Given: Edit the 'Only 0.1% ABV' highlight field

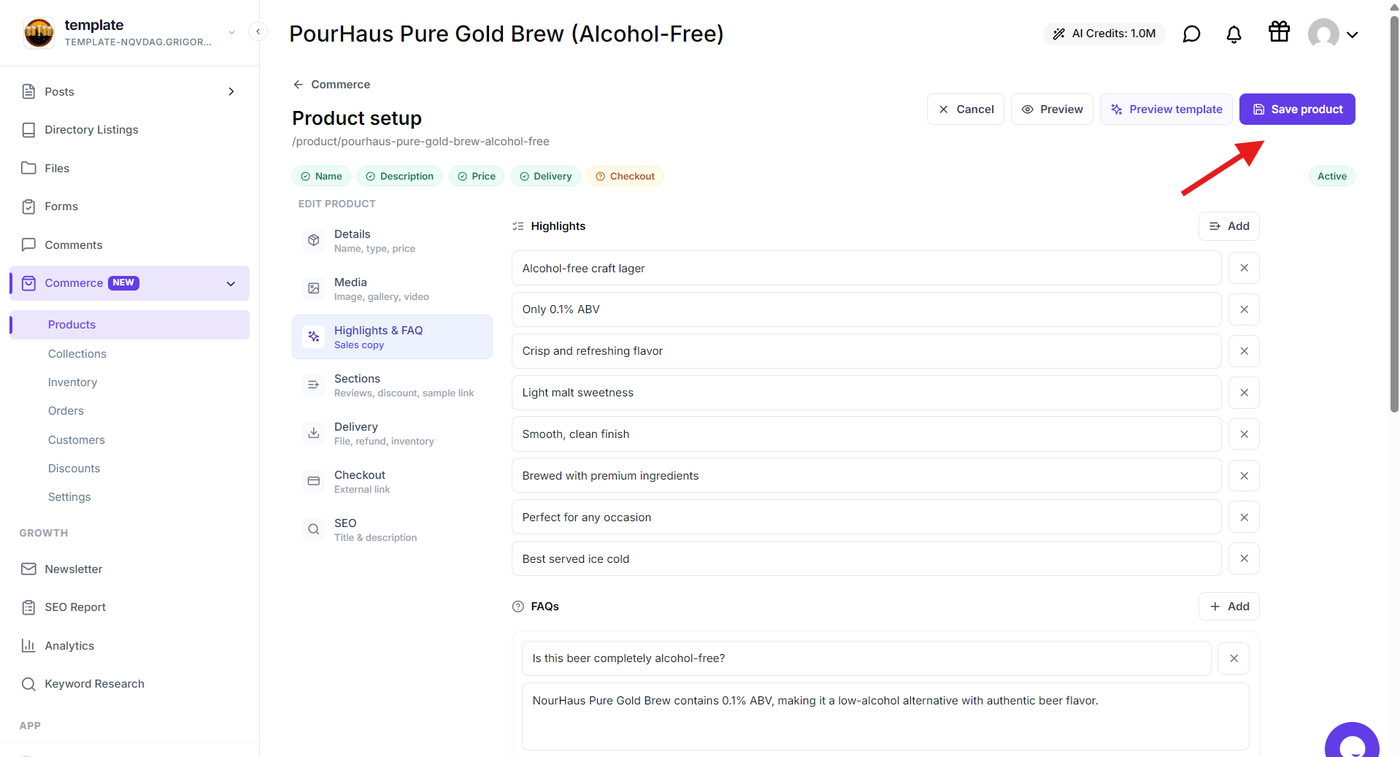Looking at the screenshot, I should [866, 309].
